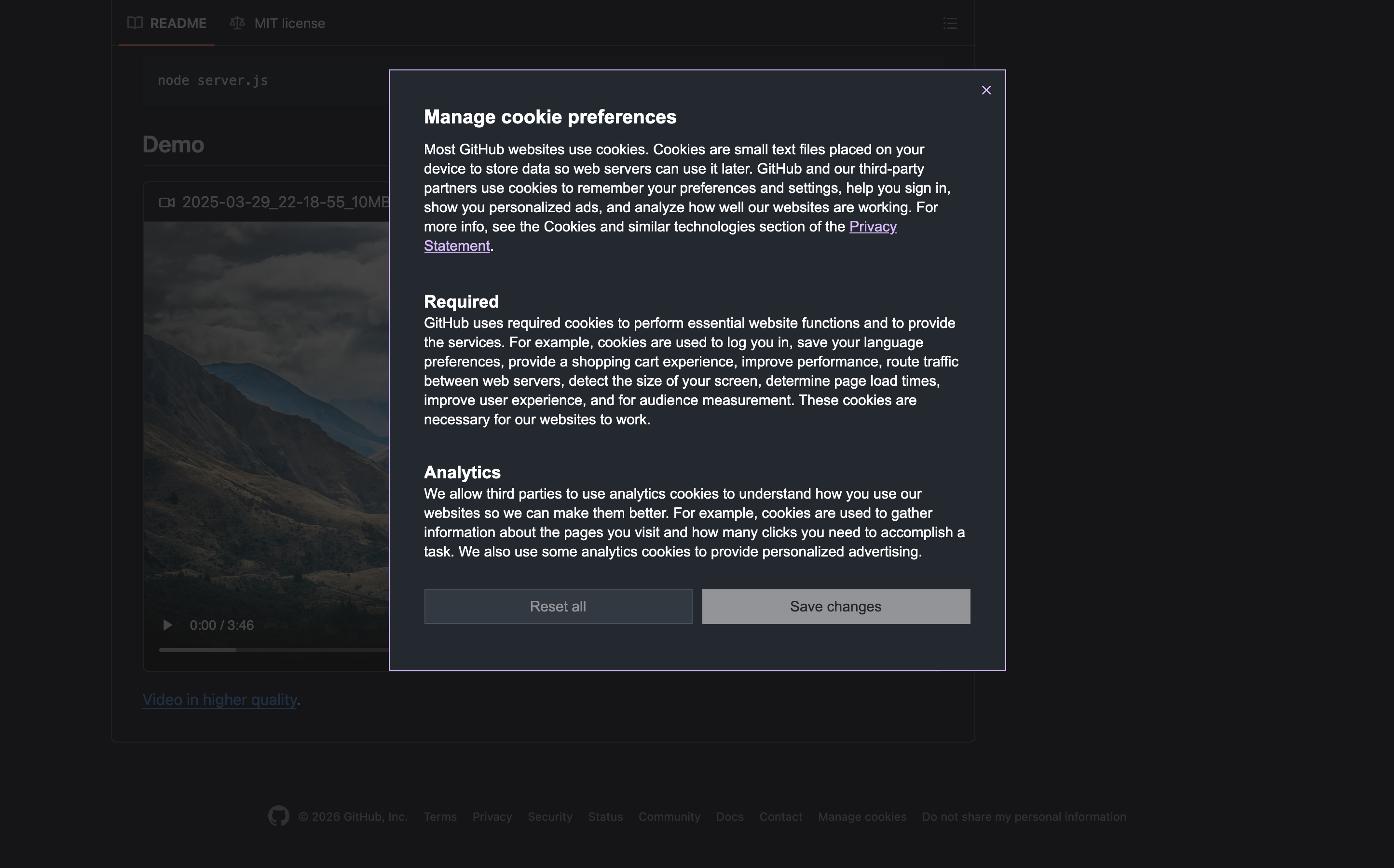Click the license scale icon

click(x=237, y=23)
